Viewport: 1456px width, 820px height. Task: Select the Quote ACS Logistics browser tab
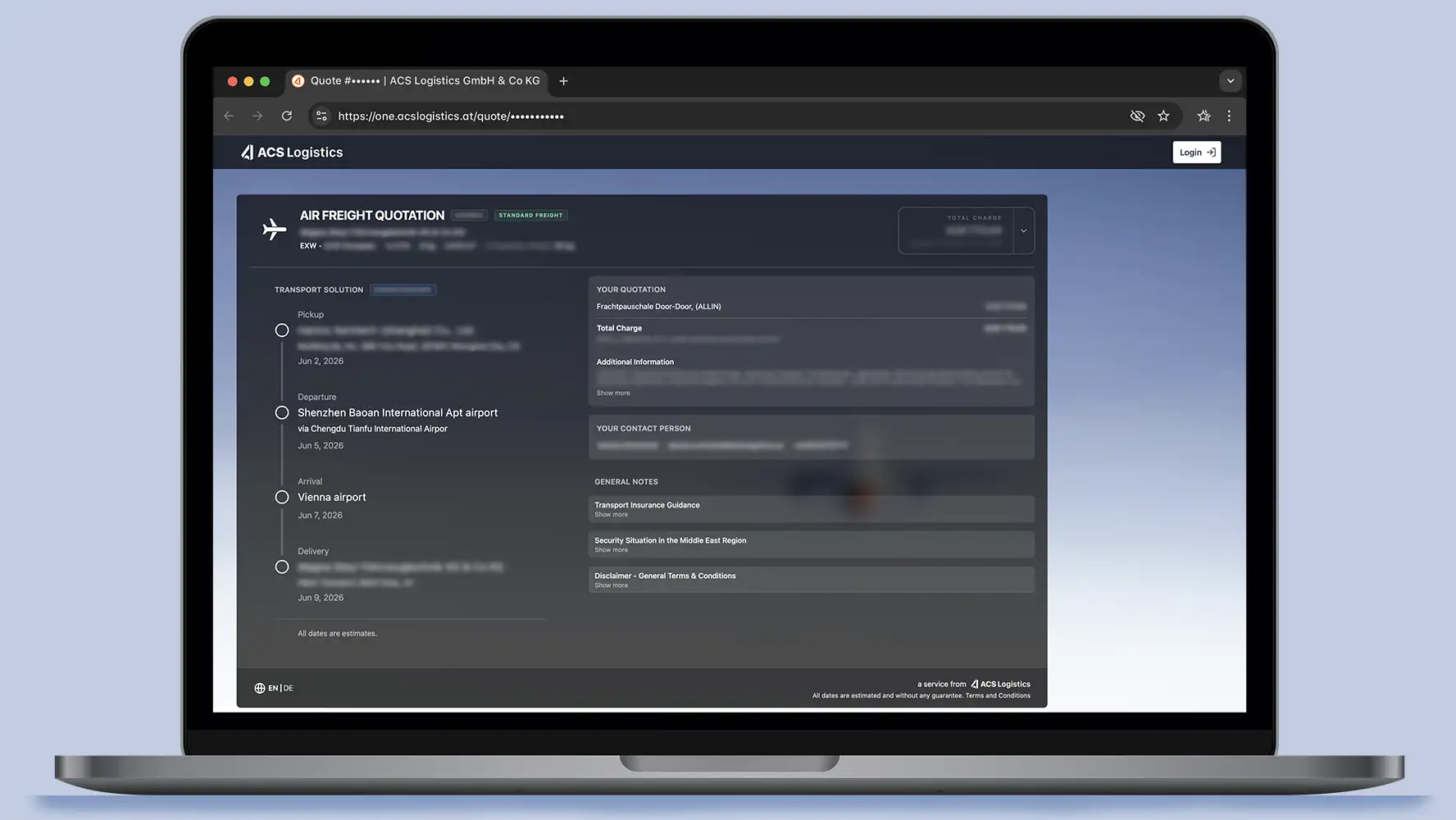click(417, 81)
